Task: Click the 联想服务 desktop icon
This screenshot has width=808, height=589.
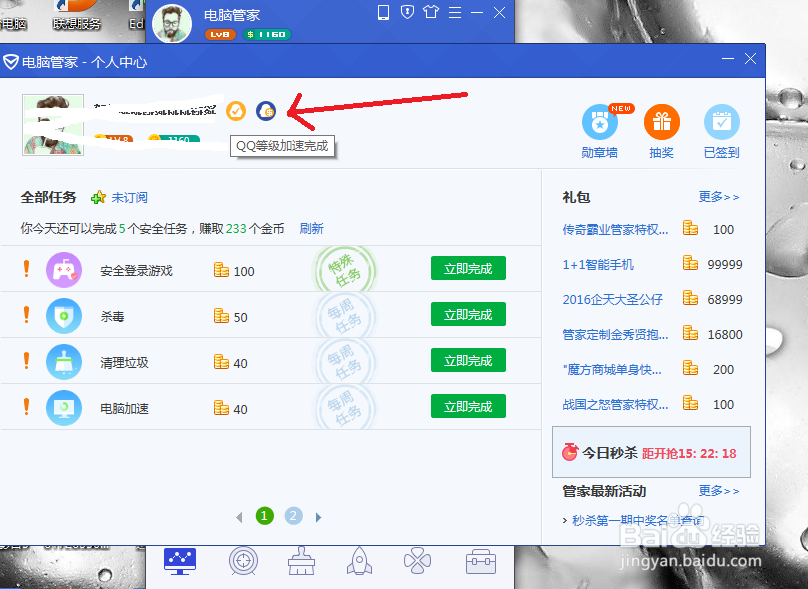Action: pyautogui.click(x=77, y=15)
